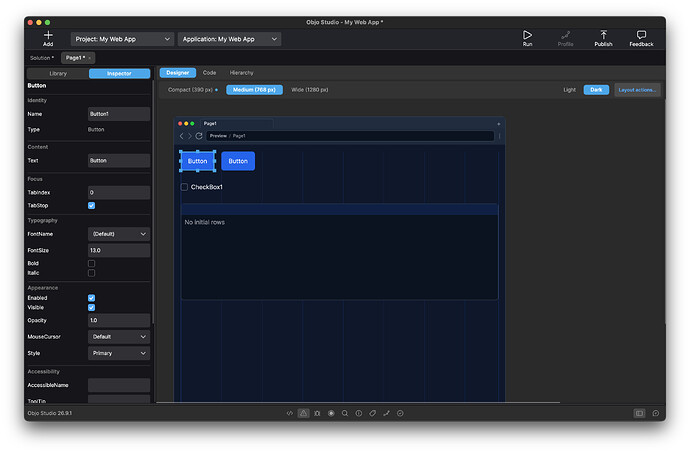Open the bug debugger icon in status bar
Image resolution: width=690 pixels, height=452 pixels.
click(x=317, y=413)
